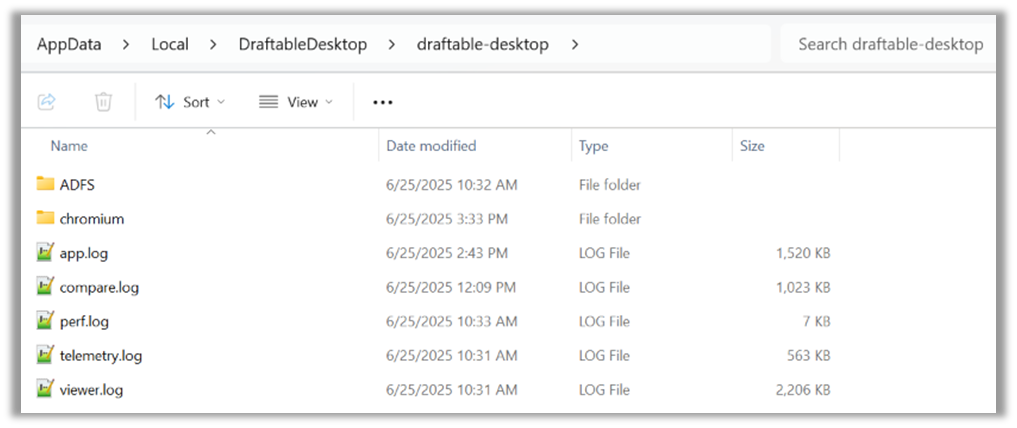Screen dimensions: 1017x428
Task: Click the 563 KB size value
Action: click(x=808, y=356)
